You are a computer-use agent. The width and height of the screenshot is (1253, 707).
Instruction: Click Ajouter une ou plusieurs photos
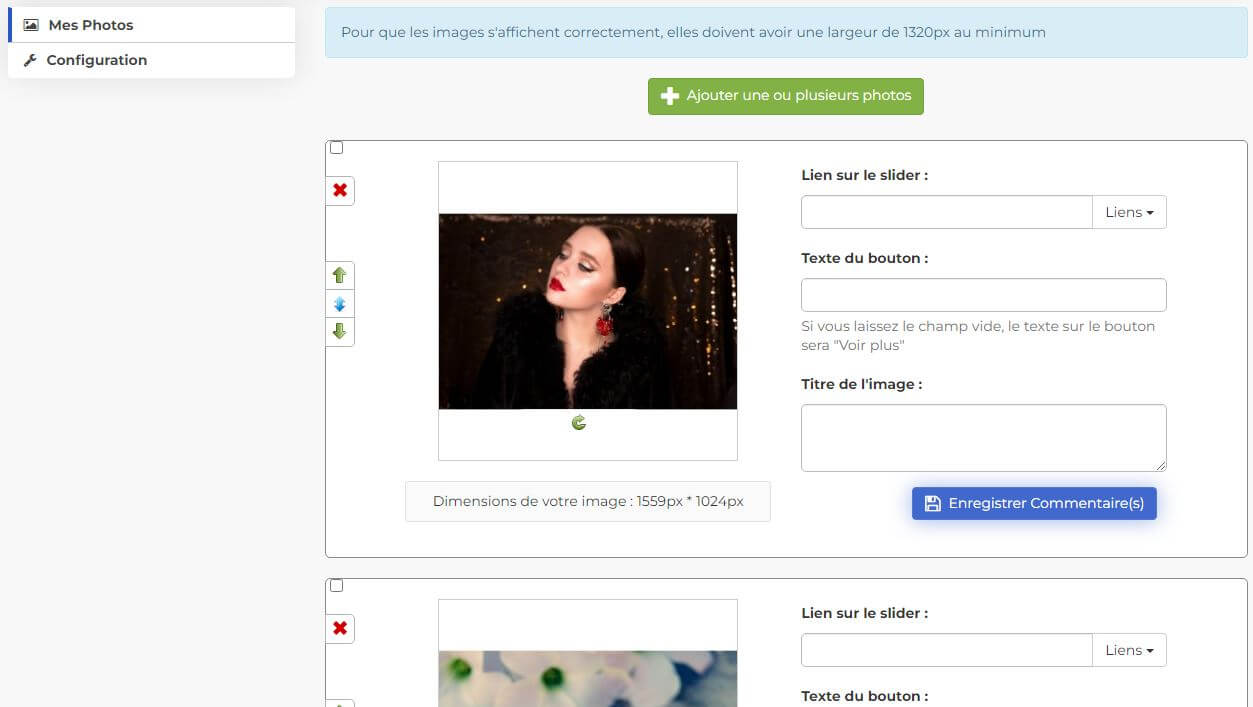[x=786, y=96]
